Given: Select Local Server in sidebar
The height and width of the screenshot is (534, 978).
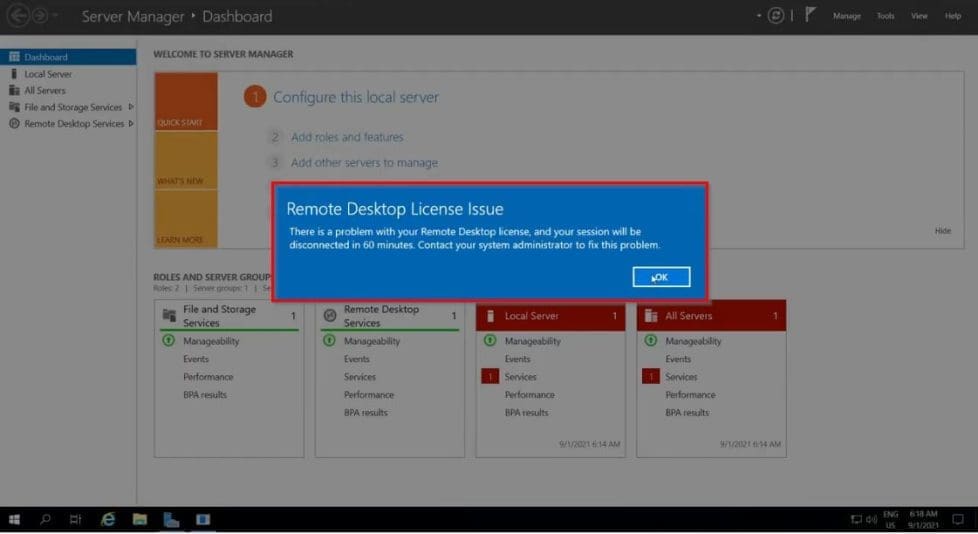Looking at the screenshot, I should [48, 74].
